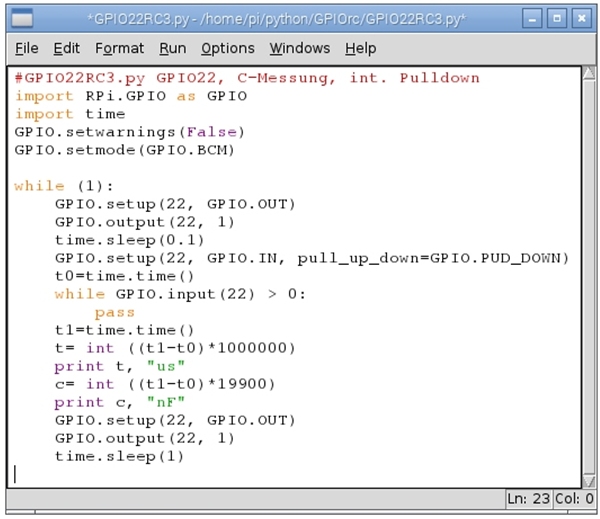The width and height of the screenshot is (600, 519).
Task: Maximize the IDLE editor window
Action: pos(558,18)
